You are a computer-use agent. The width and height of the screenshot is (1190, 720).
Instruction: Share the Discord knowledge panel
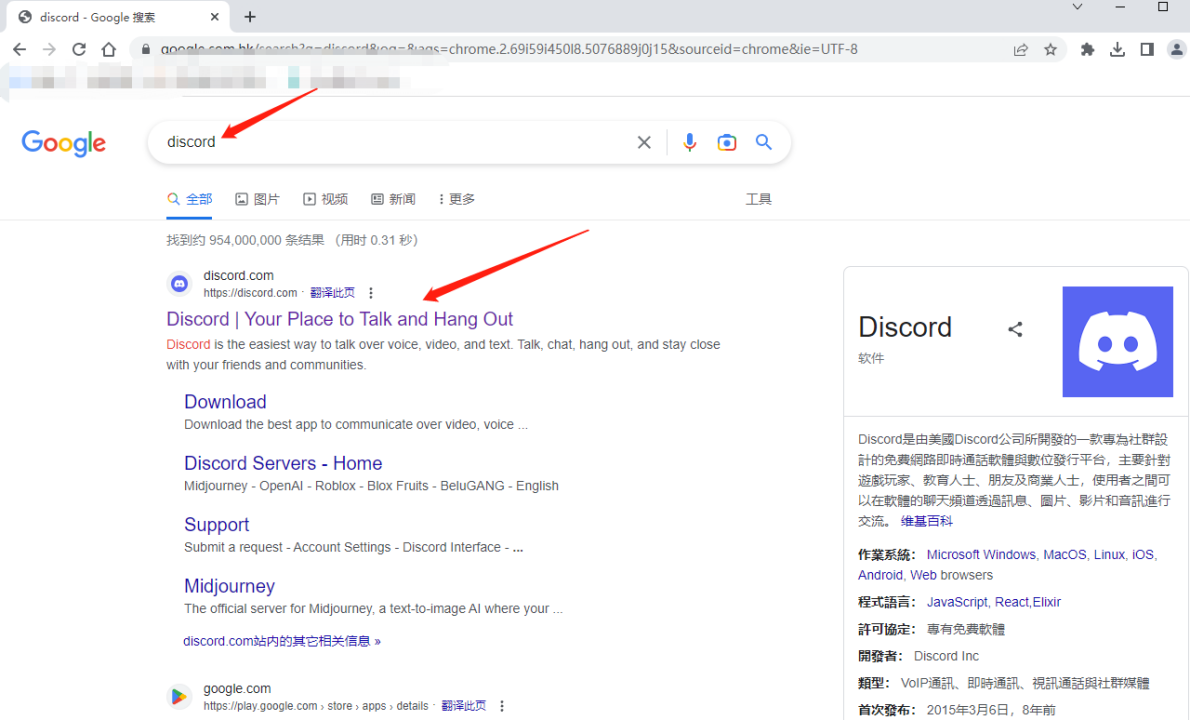(x=1015, y=329)
